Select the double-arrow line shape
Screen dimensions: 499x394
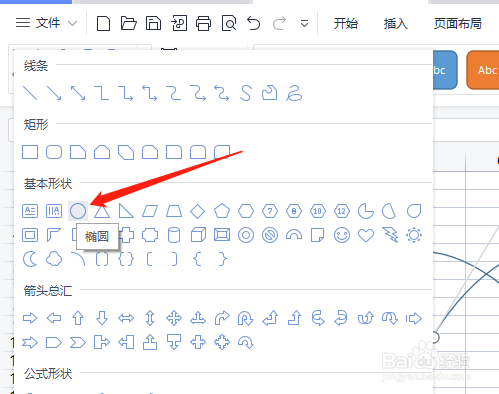78,93
